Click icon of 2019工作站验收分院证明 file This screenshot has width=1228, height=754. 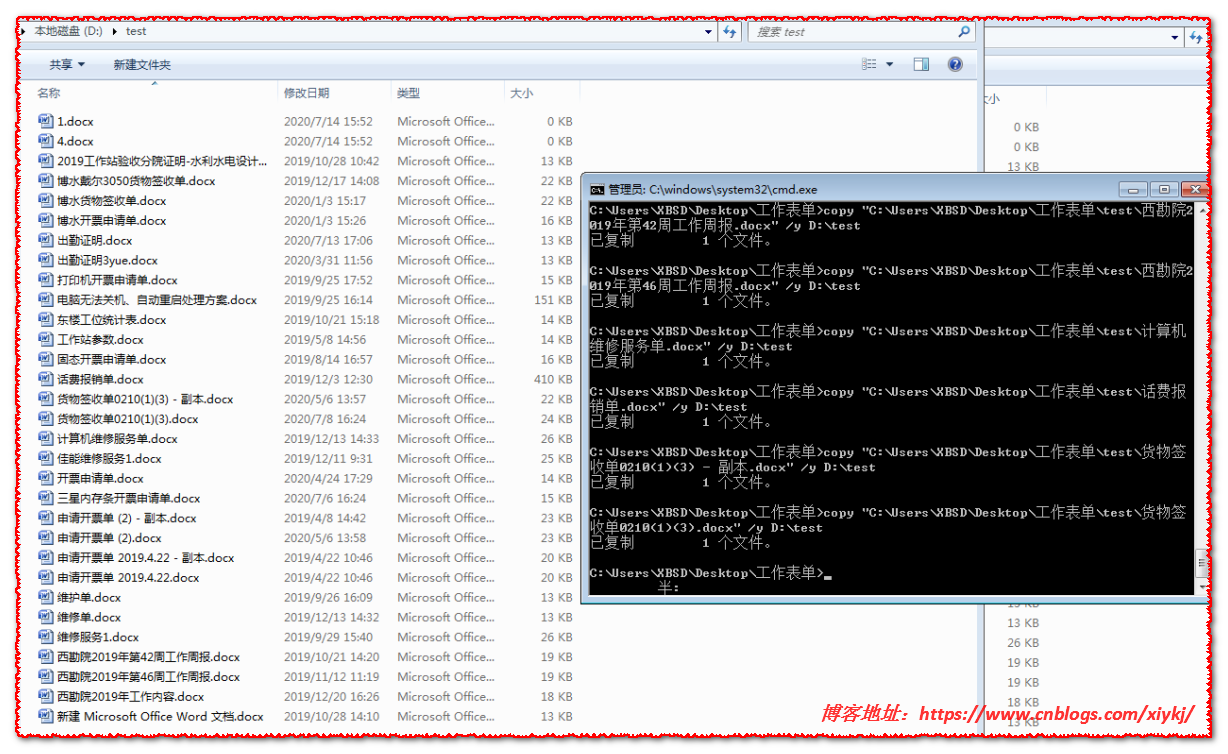(x=46, y=161)
